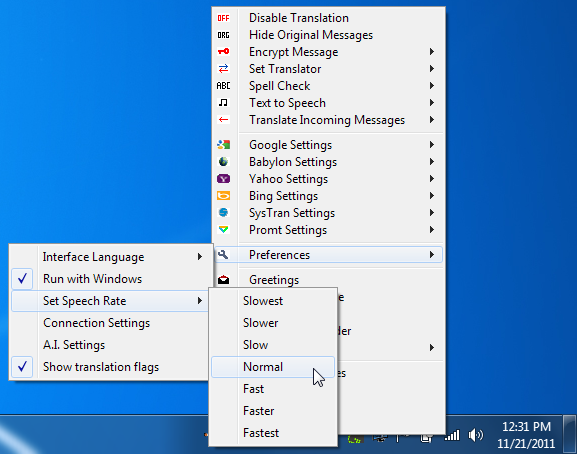This screenshot has width=577, height=454.
Task: Click the taskbar clock showing 12:31 PM
Action: click(x=526, y=435)
